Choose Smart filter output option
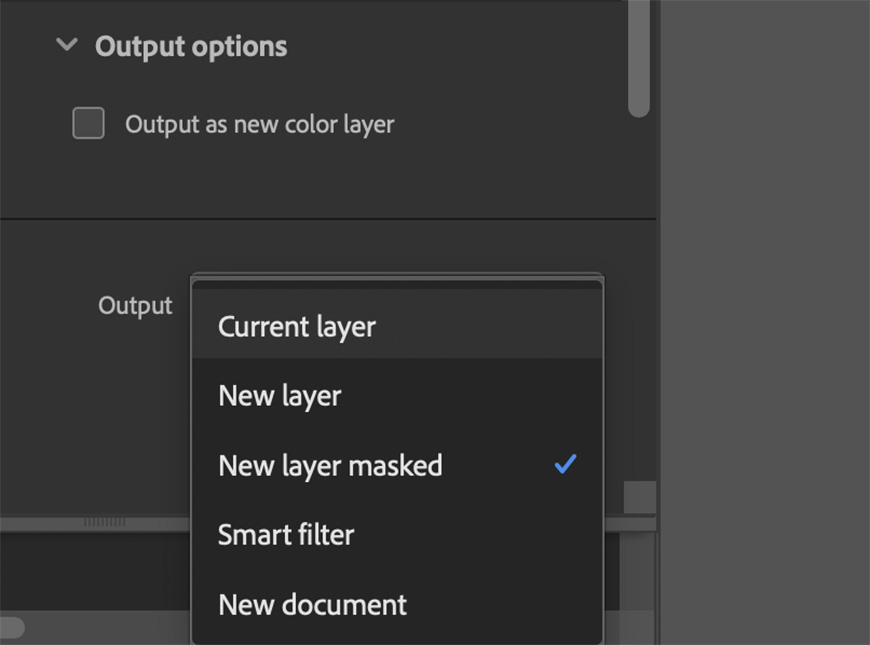 point(397,535)
